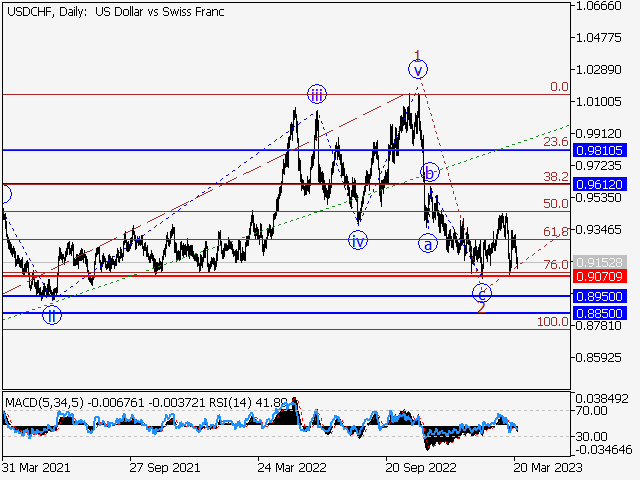The width and height of the screenshot is (640, 480).
Task: Click the 1.01005 price axis value
Action: (x=598, y=101)
